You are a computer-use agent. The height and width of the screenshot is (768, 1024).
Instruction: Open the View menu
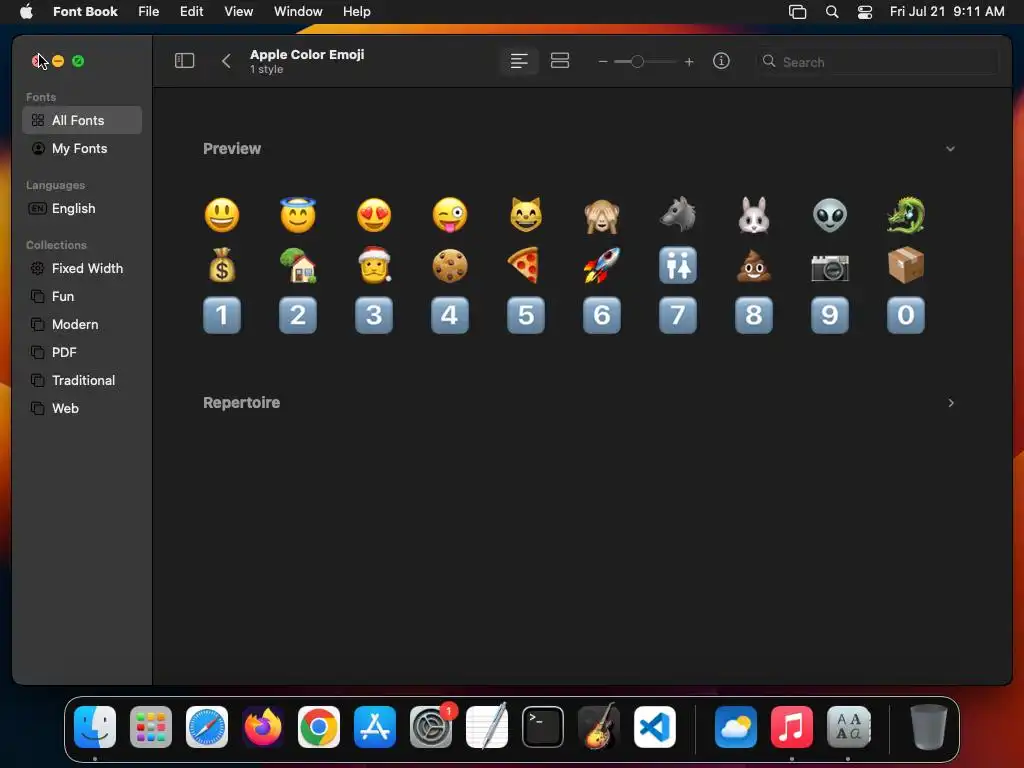click(238, 12)
